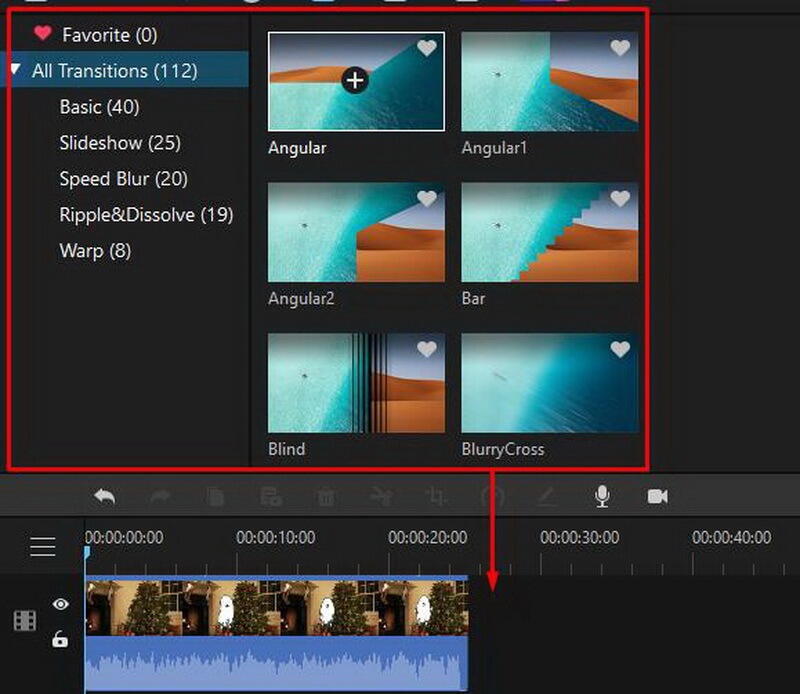Hide the video track with eye icon
The width and height of the screenshot is (800, 694).
pos(61,604)
